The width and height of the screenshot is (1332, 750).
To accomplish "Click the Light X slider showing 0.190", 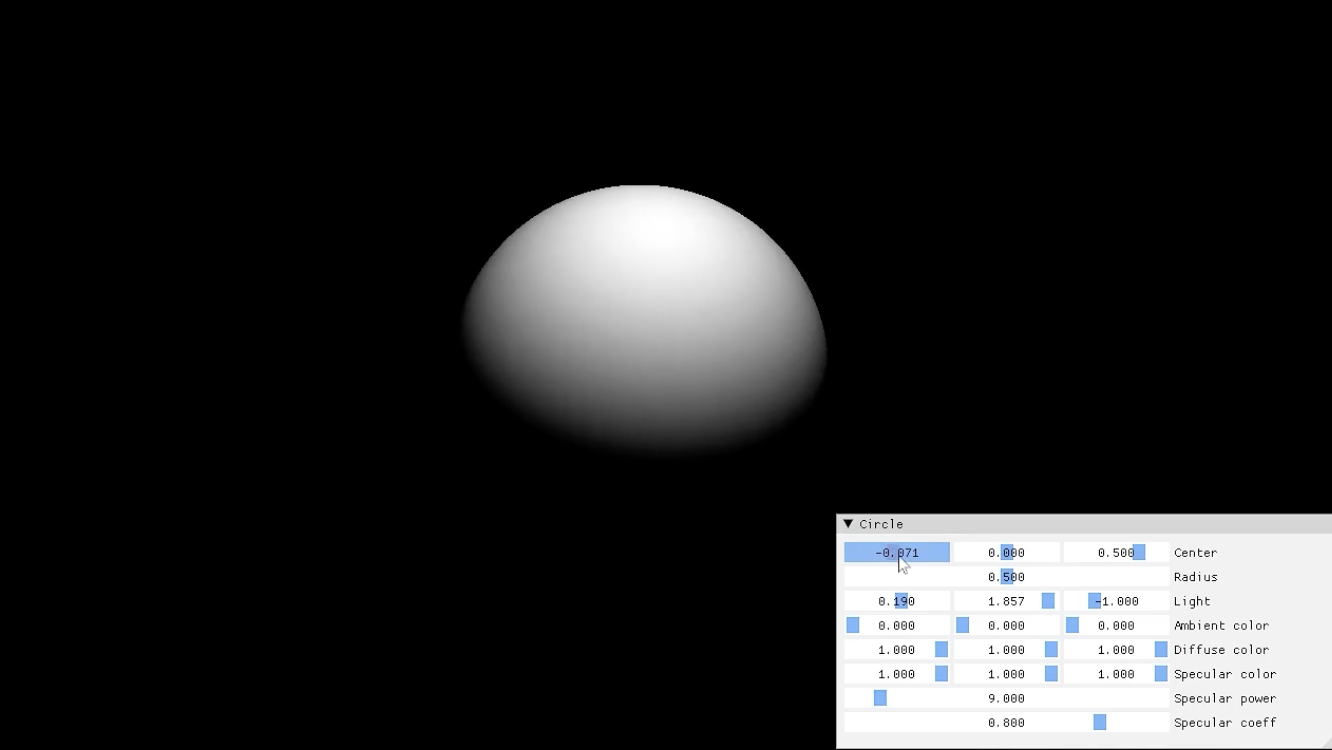I will 897,601.
